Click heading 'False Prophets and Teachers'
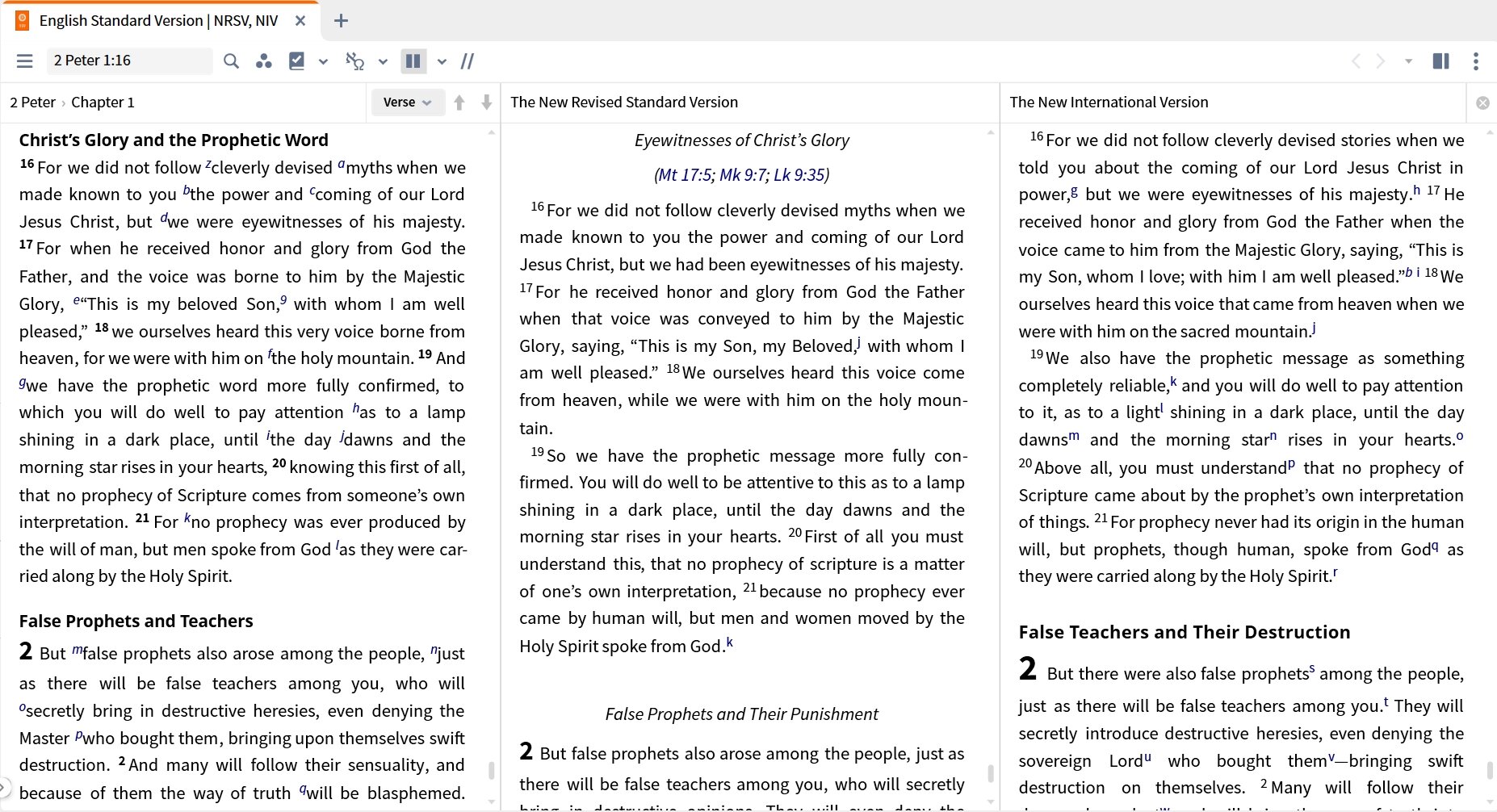Image resolution: width=1497 pixels, height=812 pixels. [136, 621]
